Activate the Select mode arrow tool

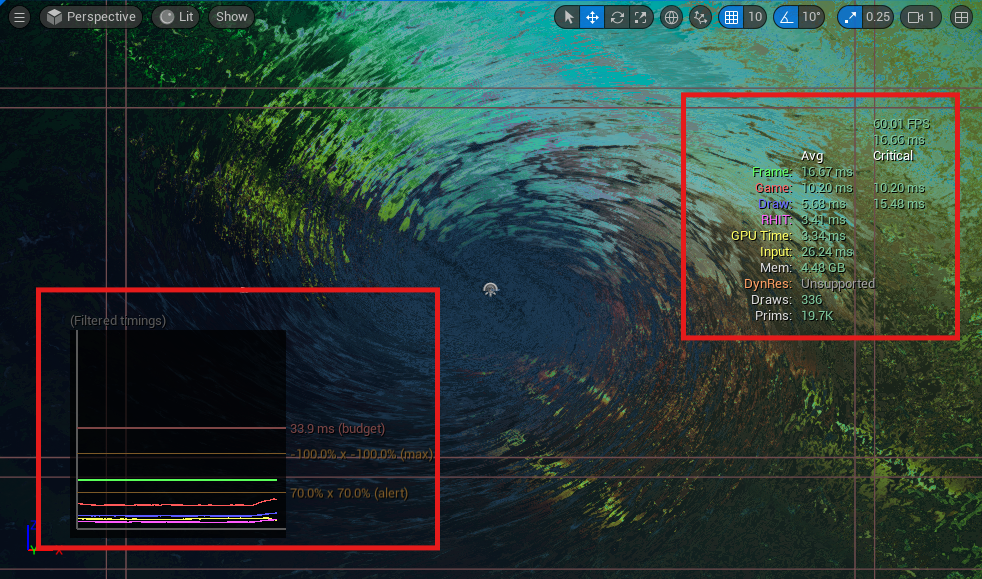coord(568,17)
